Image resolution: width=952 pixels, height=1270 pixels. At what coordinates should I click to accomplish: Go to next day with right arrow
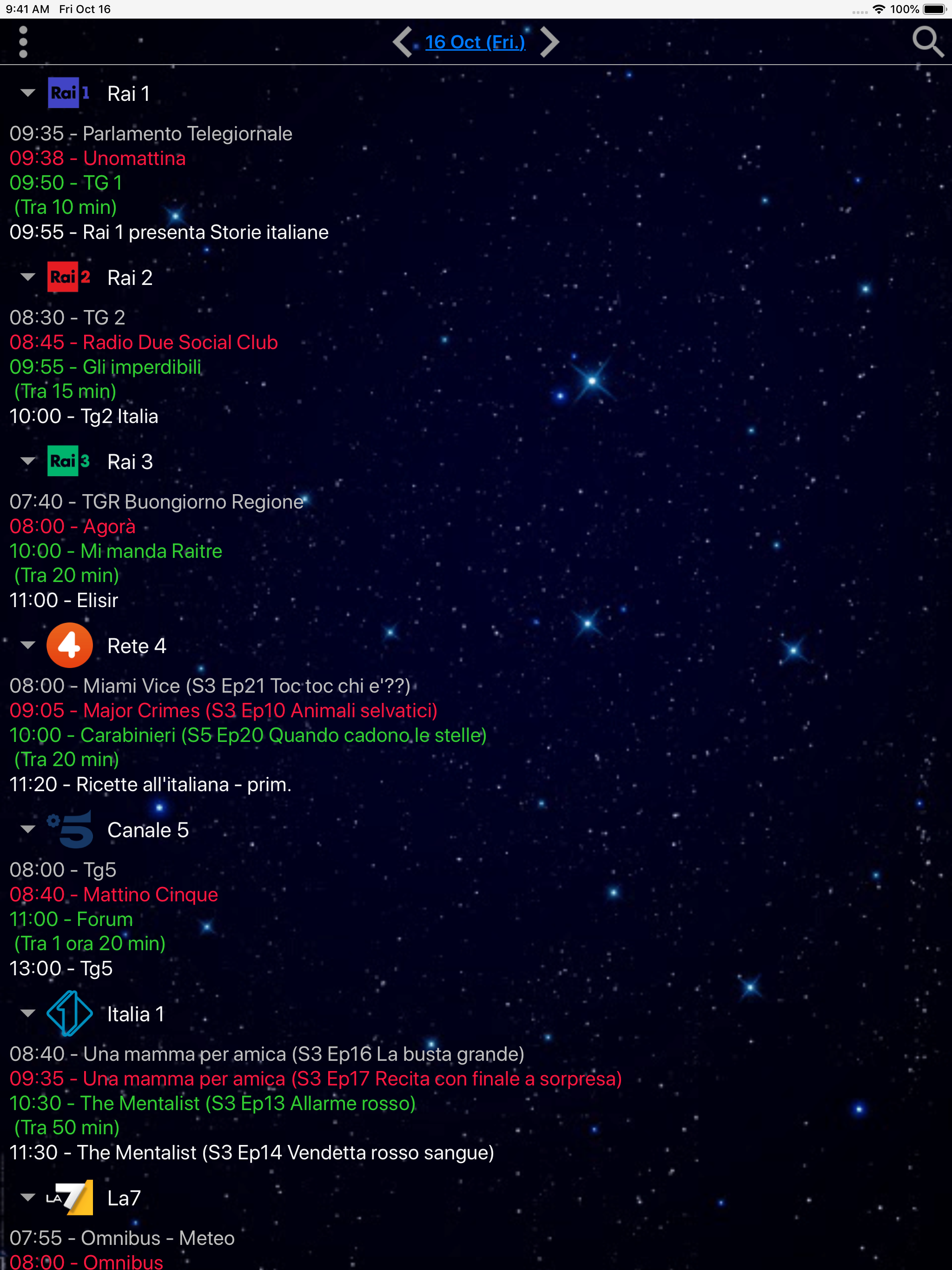coord(549,42)
